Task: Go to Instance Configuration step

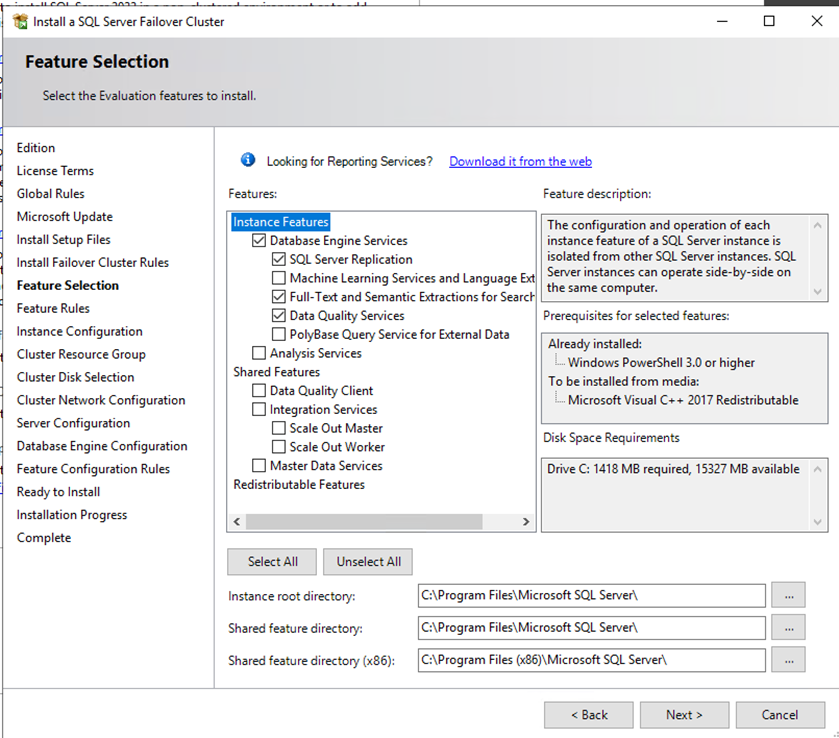Action: click(x=79, y=331)
